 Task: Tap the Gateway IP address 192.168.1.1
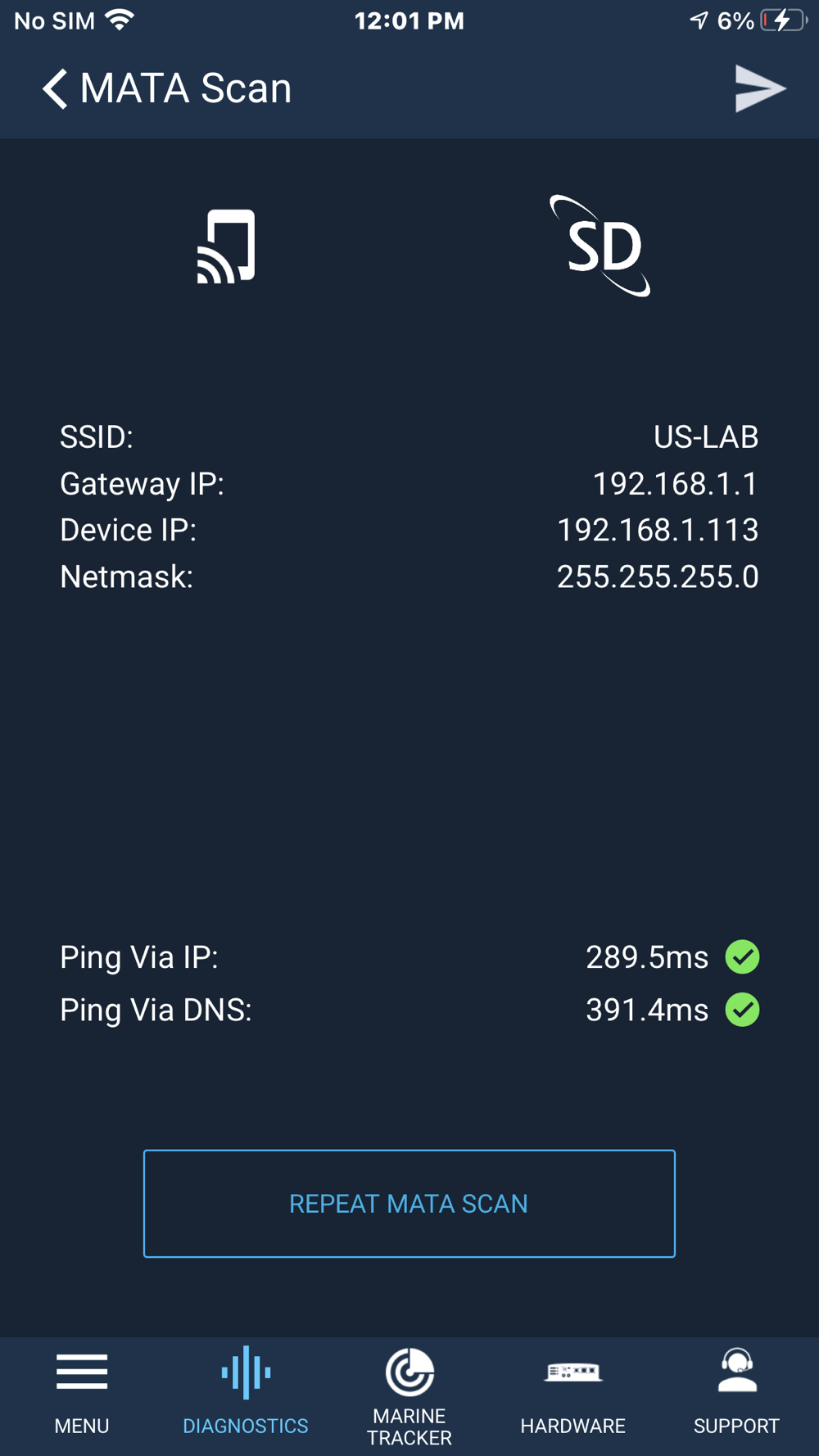coord(676,484)
